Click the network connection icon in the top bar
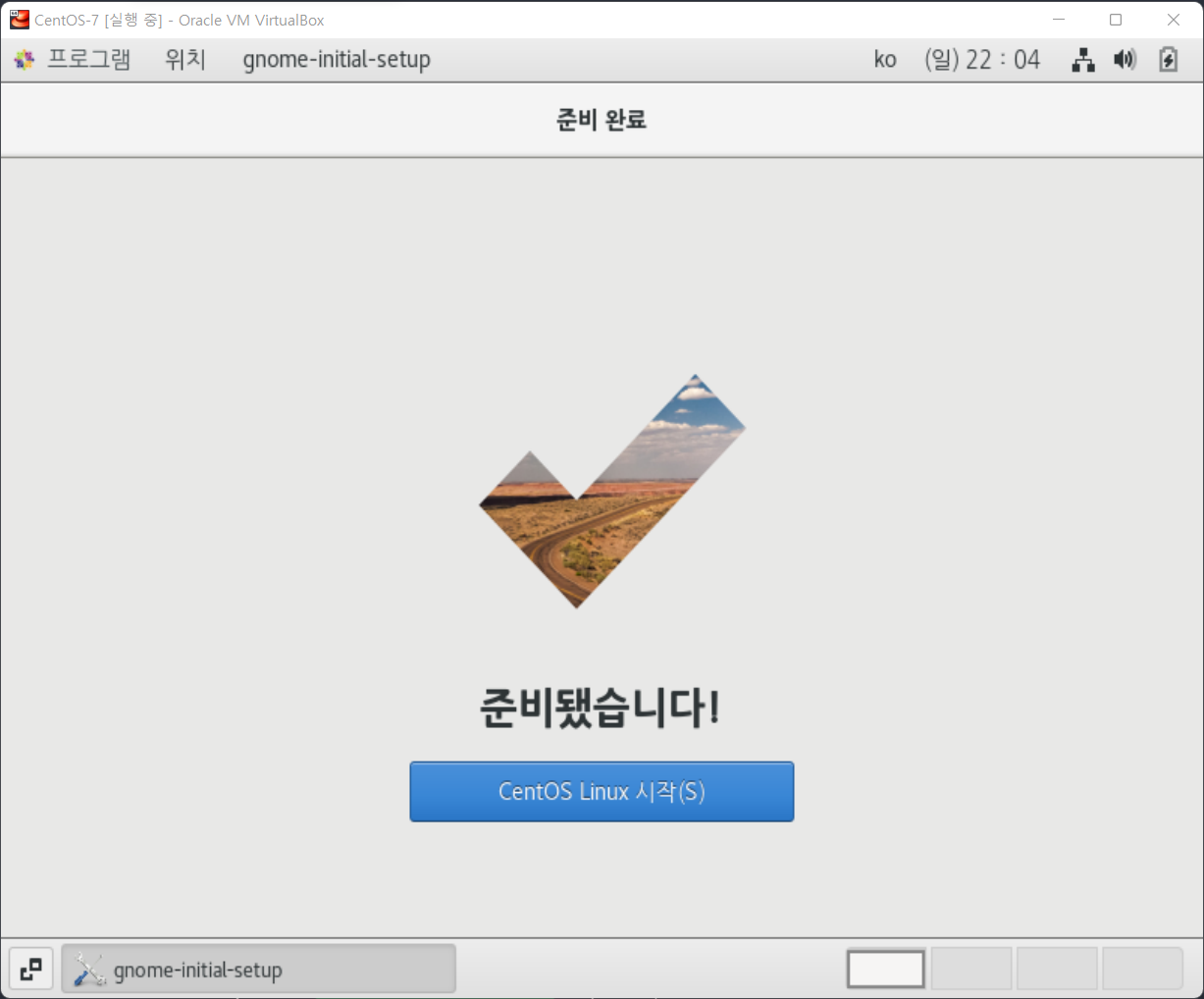The height and width of the screenshot is (999, 1204). click(1083, 60)
